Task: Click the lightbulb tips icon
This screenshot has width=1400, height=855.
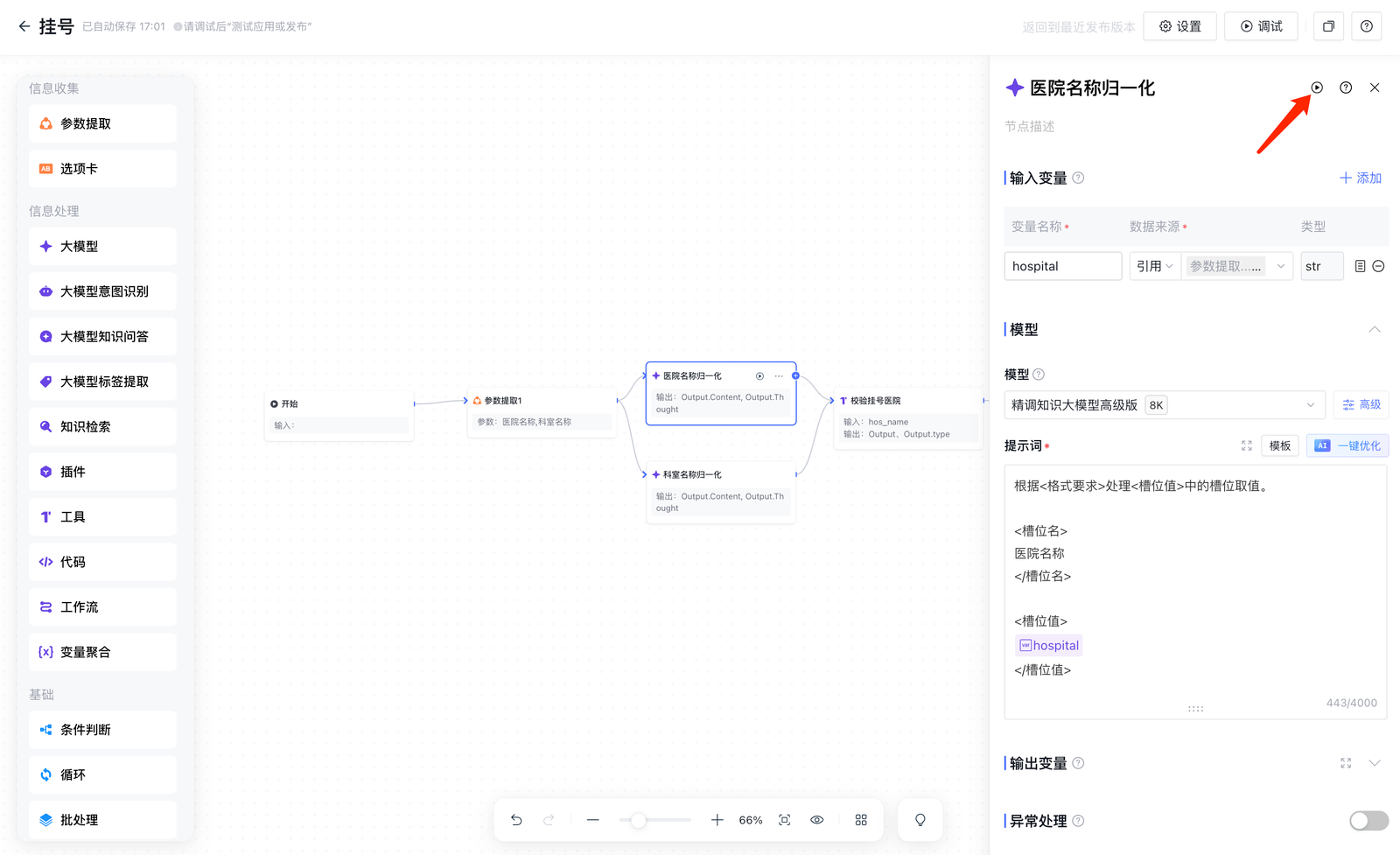Action: pyautogui.click(x=920, y=820)
